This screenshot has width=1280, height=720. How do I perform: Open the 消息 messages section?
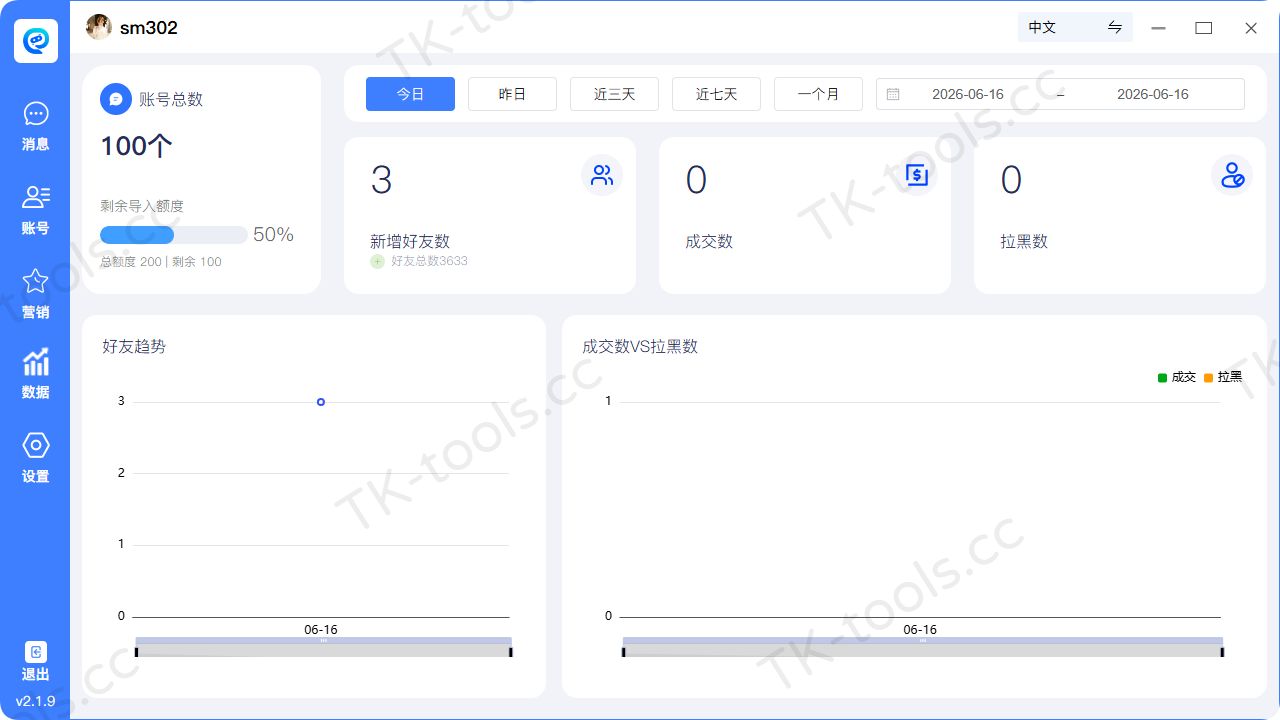35,126
